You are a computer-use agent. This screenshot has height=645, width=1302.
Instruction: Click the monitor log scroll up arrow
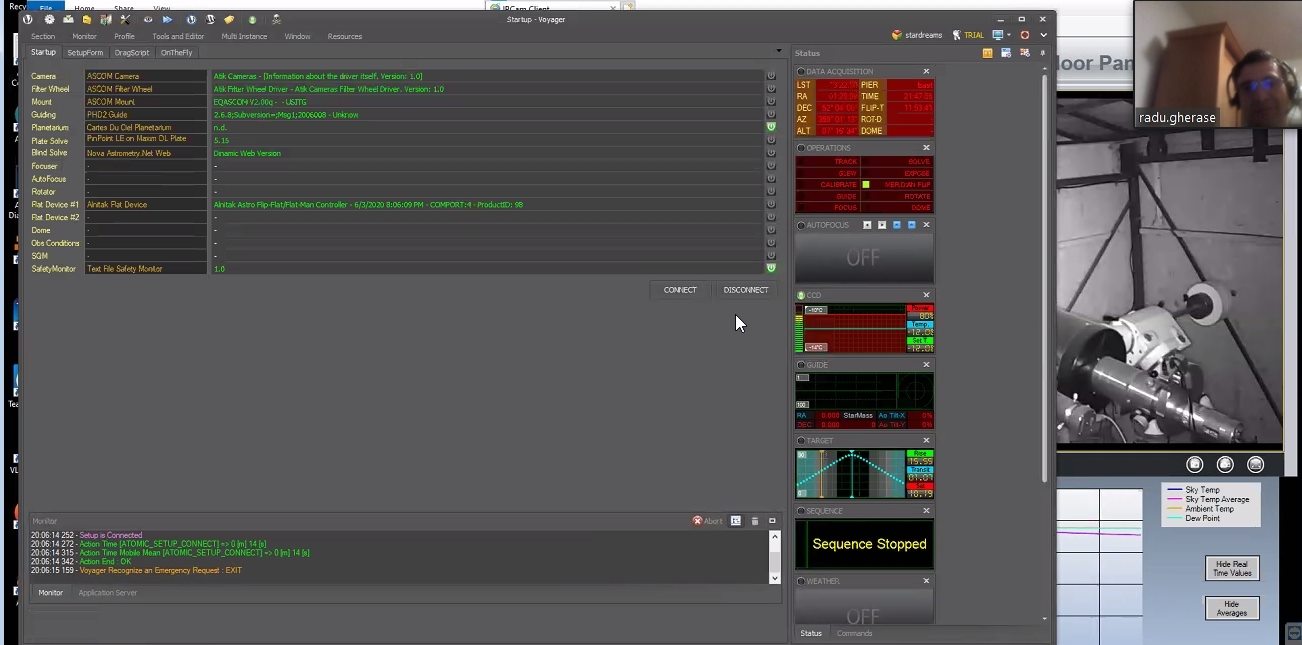(x=774, y=536)
